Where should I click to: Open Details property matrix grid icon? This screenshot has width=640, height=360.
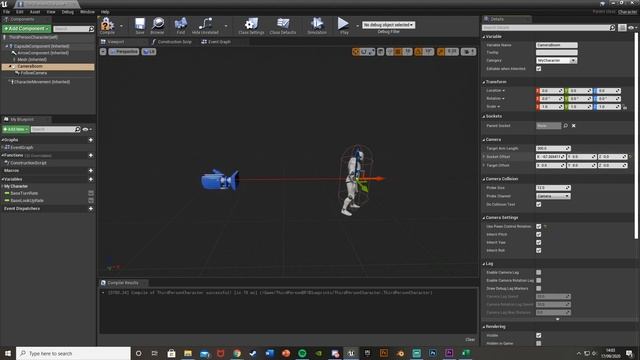coord(622,27)
